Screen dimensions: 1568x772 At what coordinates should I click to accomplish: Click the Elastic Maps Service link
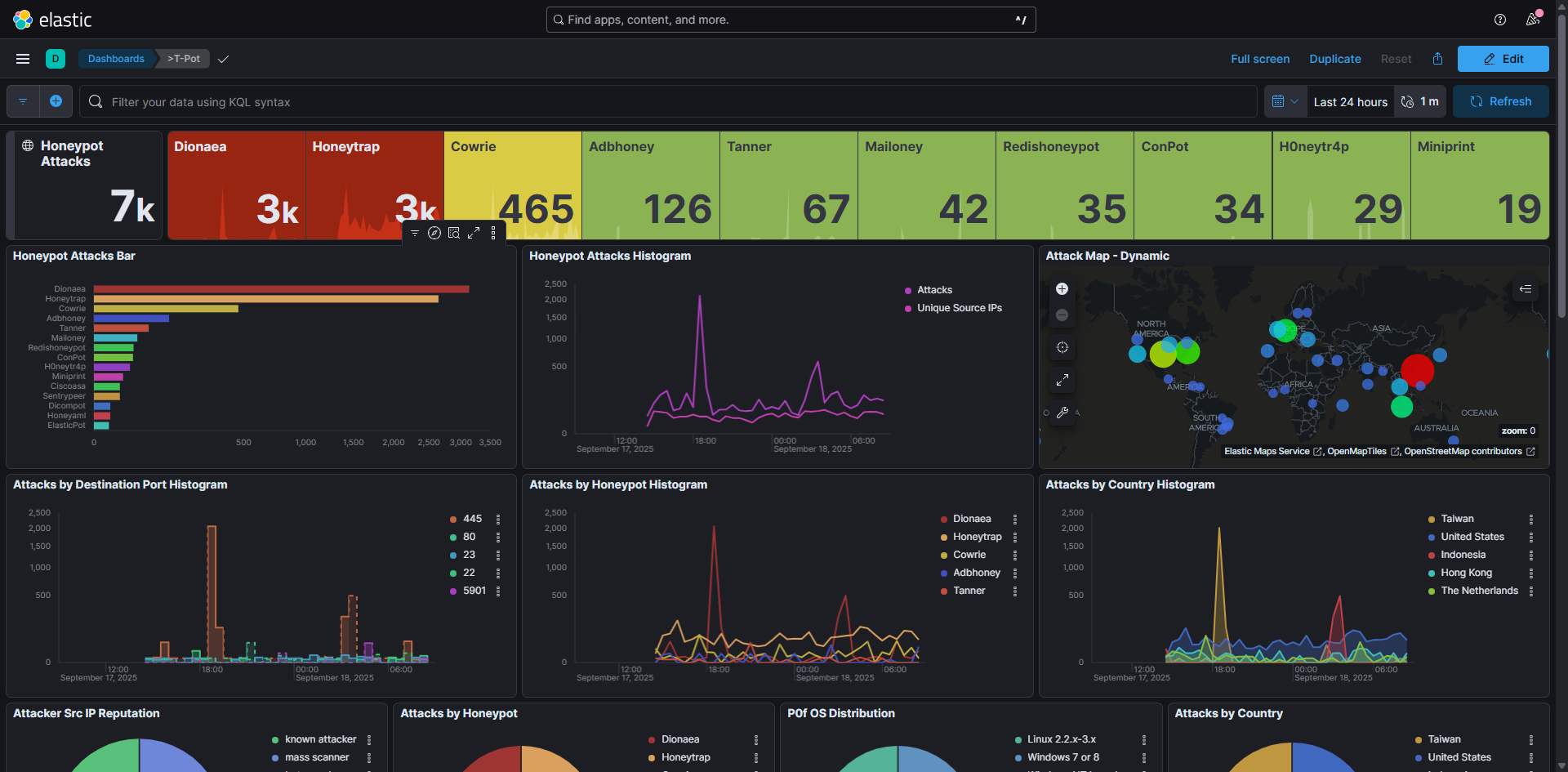coord(1267,452)
